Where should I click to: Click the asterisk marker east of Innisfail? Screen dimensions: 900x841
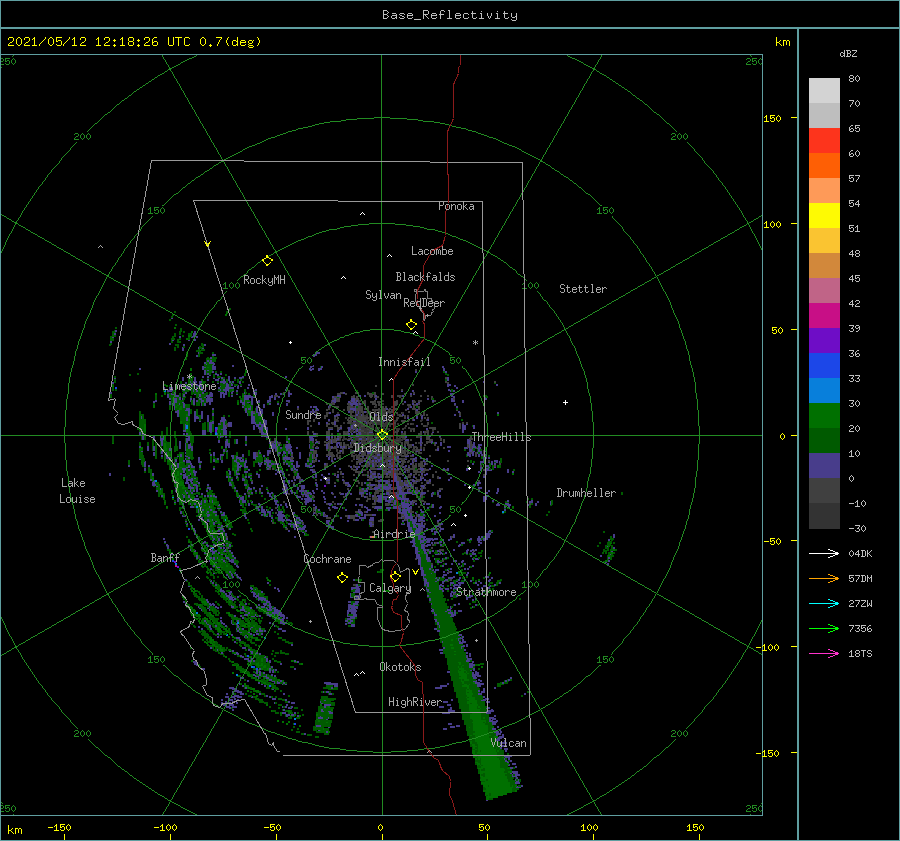point(475,343)
